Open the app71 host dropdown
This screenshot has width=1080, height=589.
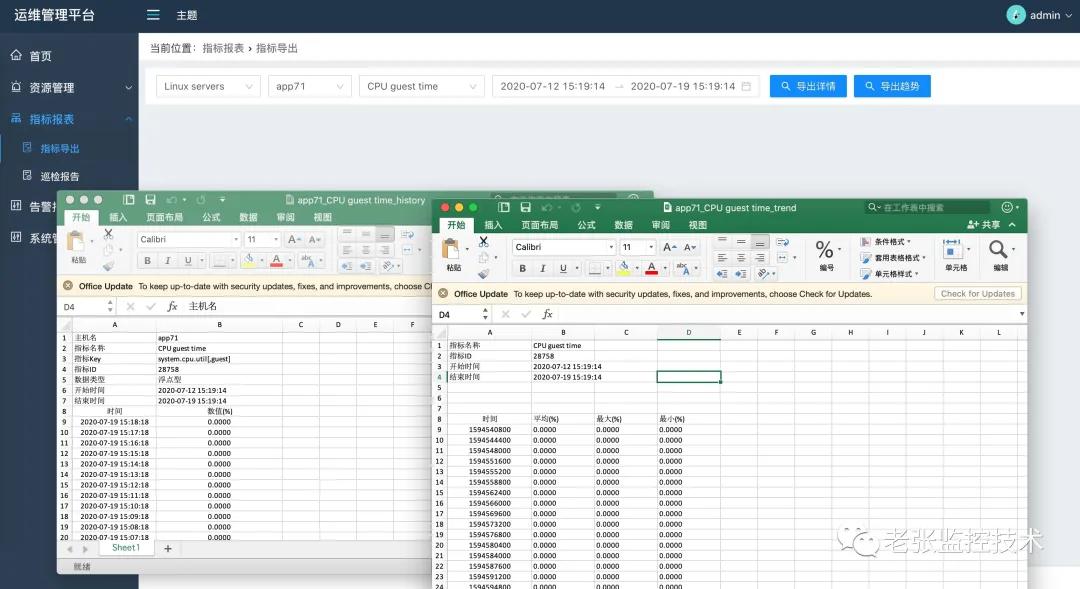click(x=310, y=86)
